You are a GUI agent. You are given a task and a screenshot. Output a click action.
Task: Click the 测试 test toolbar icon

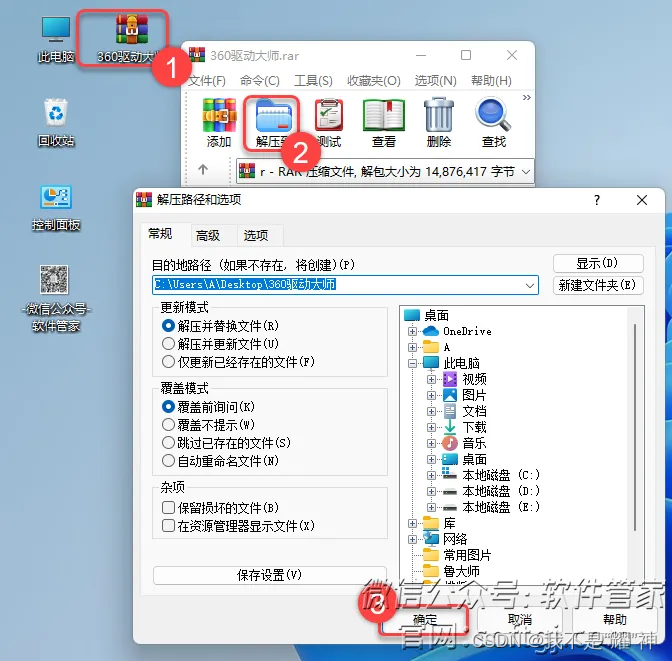329,123
